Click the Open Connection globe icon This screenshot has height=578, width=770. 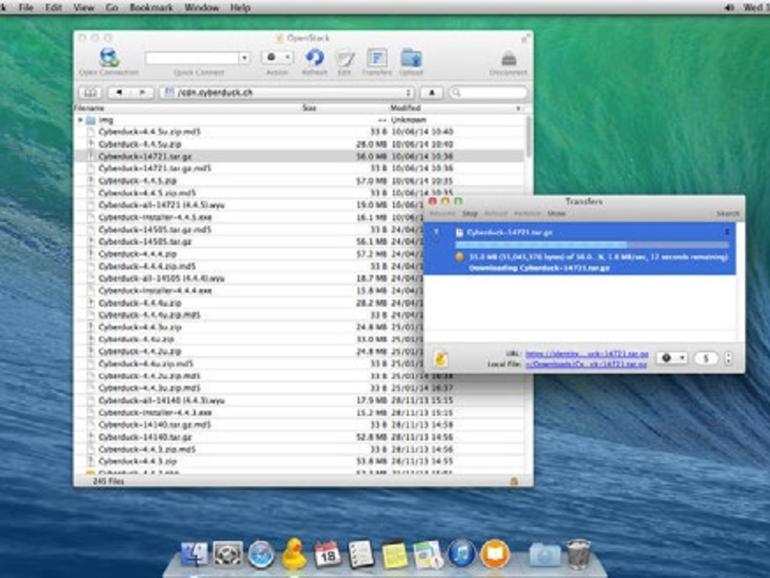109,57
